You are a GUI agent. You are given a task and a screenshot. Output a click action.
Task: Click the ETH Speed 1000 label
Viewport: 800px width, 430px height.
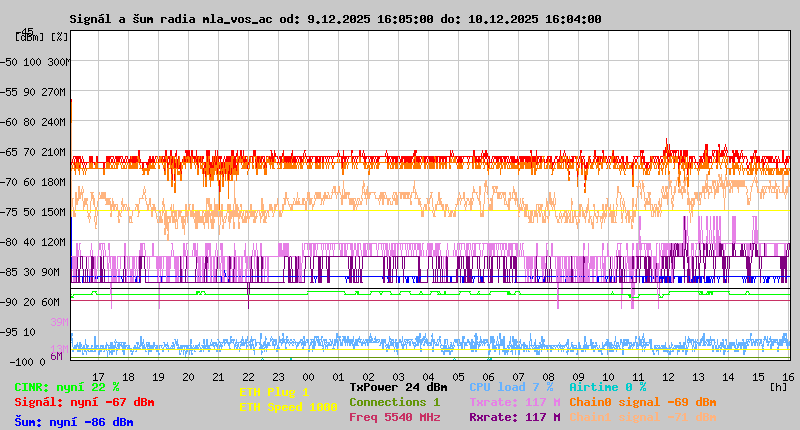tap(288, 407)
